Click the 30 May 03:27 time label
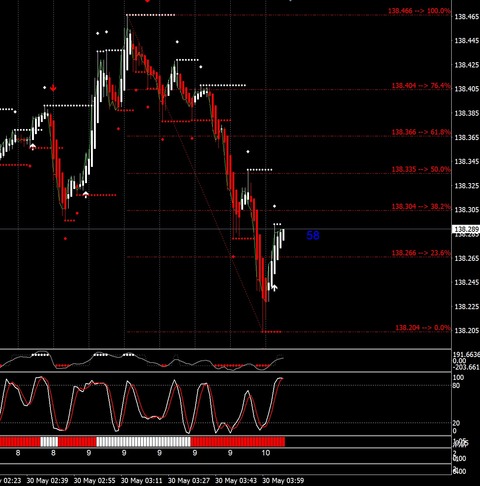Image resolution: width=480 pixels, height=486 pixels. (189, 481)
